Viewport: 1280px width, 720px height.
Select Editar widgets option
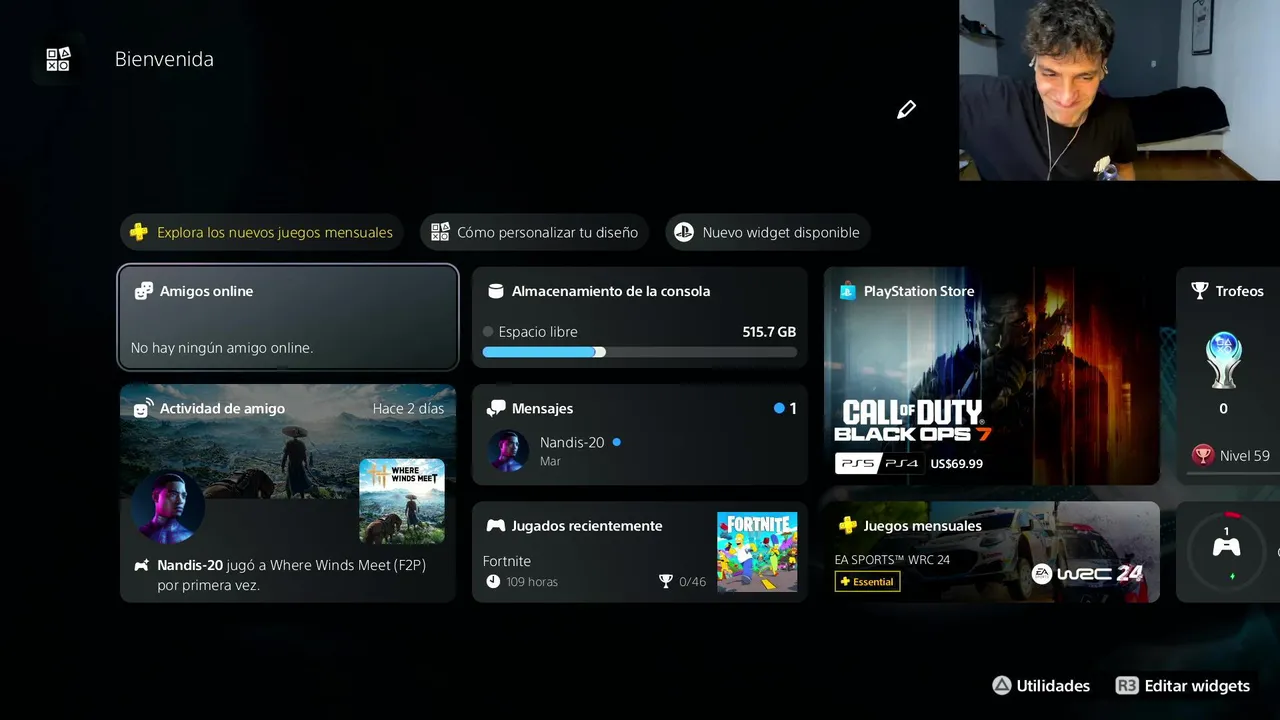[x=1183, y=686]
